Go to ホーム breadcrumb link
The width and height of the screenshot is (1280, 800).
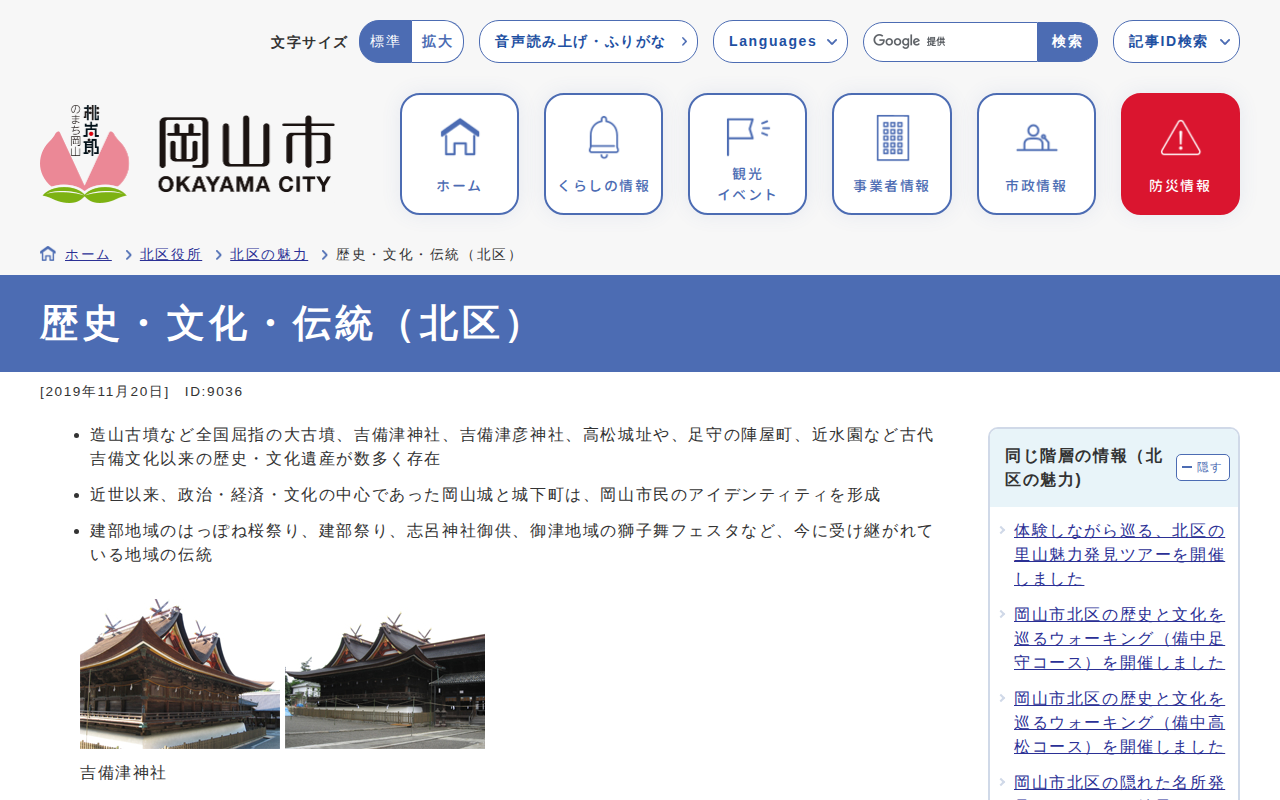coord(88,255)
